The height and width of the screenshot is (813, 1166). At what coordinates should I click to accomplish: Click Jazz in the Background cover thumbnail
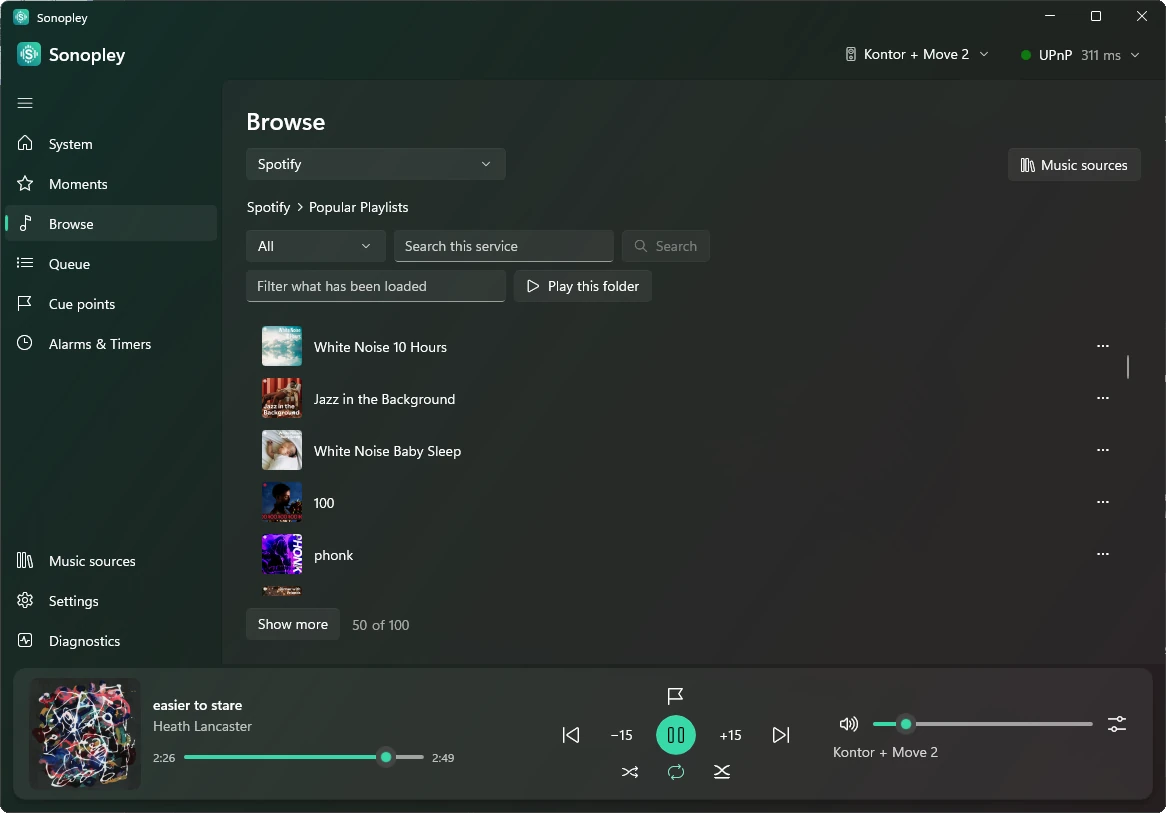(x=282, y=398)
